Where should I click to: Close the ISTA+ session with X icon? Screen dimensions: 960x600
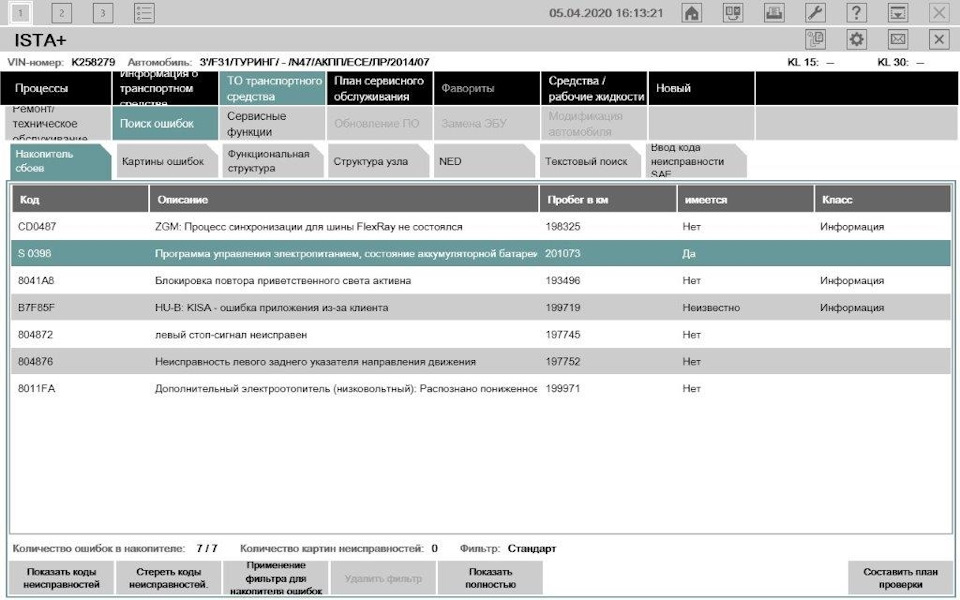tap(939, 40)
